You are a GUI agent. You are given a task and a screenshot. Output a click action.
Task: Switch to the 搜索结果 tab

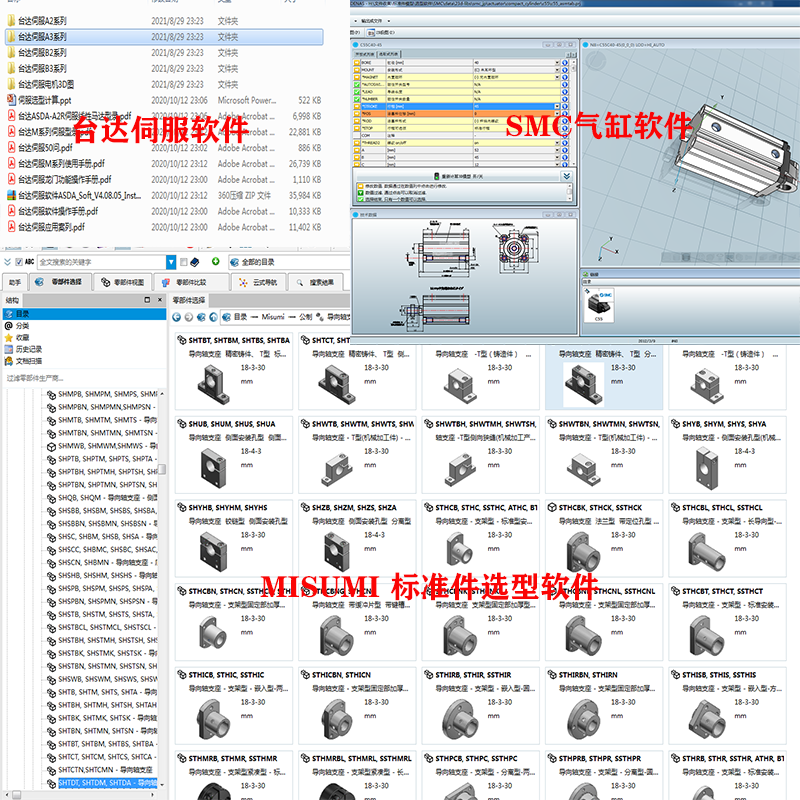pos(315,282)
